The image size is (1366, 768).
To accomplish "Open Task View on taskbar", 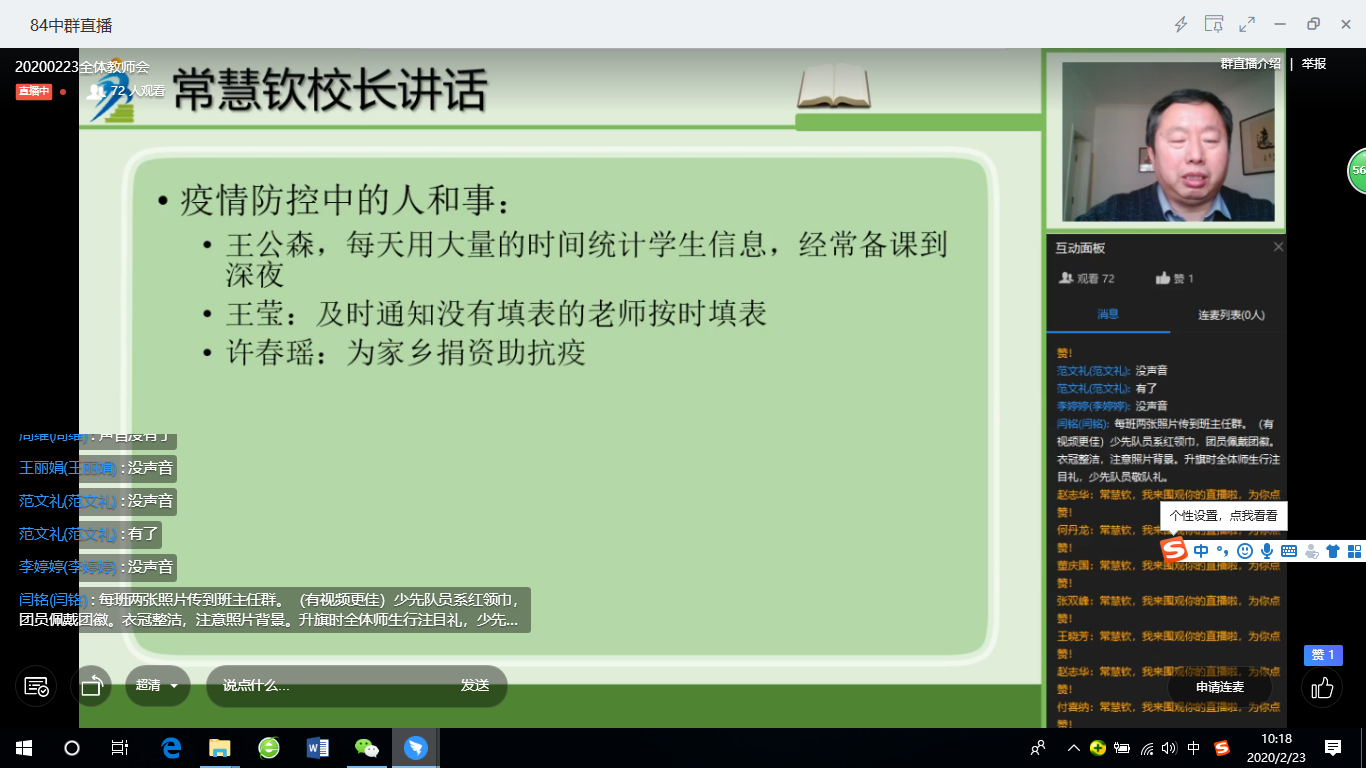I will 120,747.
